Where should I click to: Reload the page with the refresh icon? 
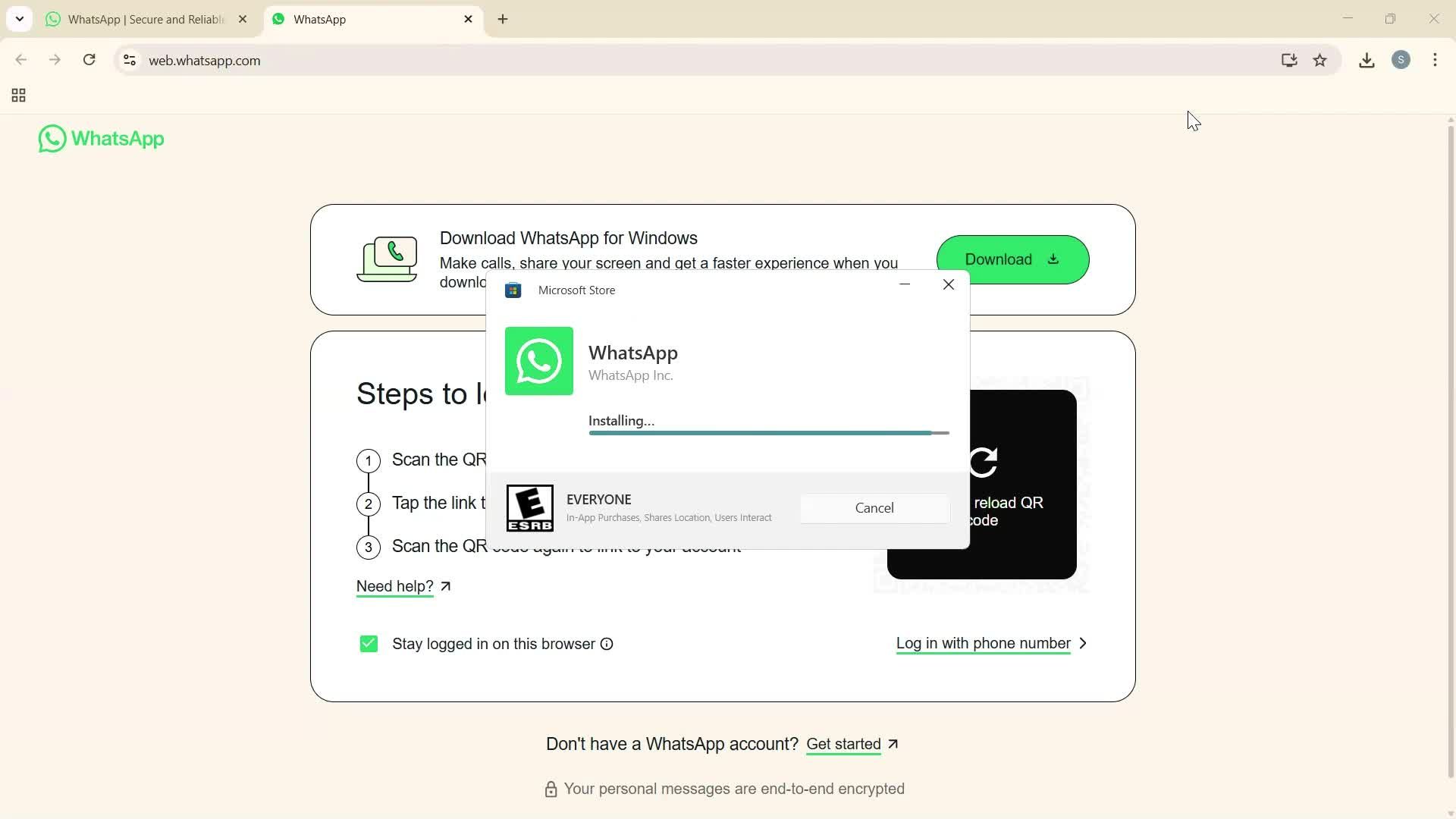tap(89, 59)
